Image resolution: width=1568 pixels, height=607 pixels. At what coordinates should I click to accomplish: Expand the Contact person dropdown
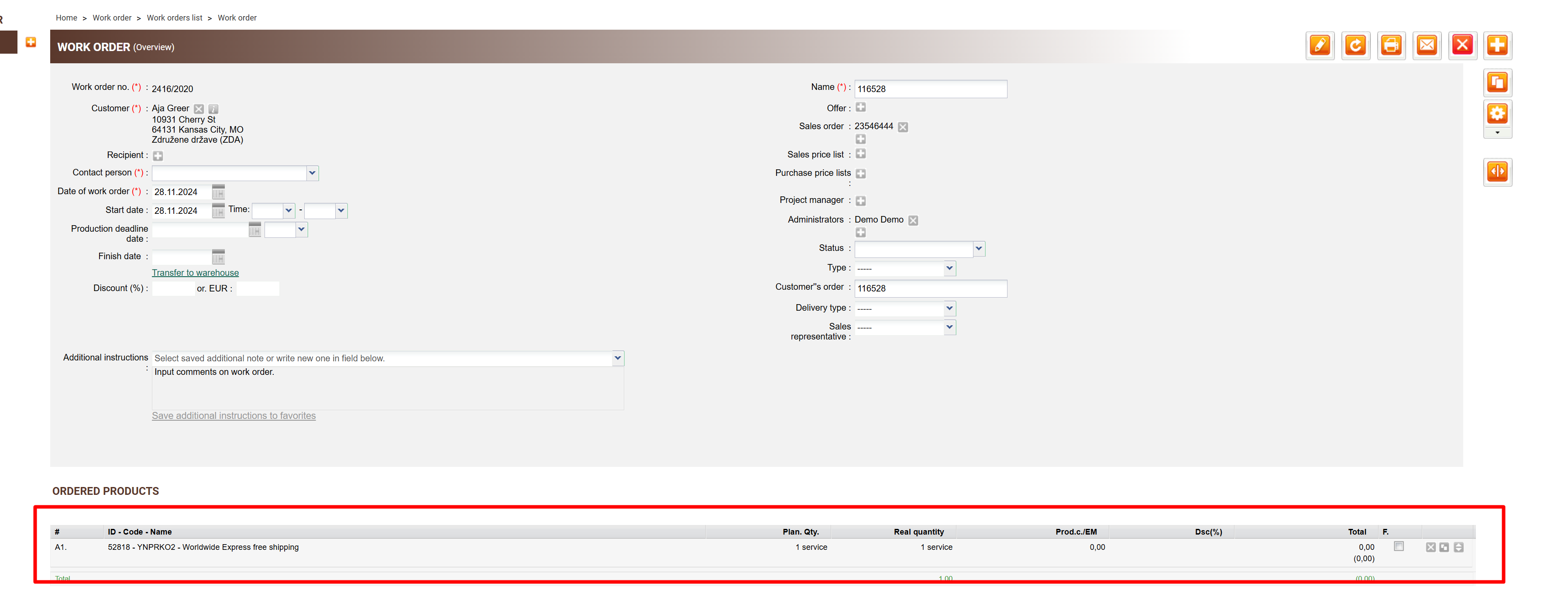pos(312,173)
